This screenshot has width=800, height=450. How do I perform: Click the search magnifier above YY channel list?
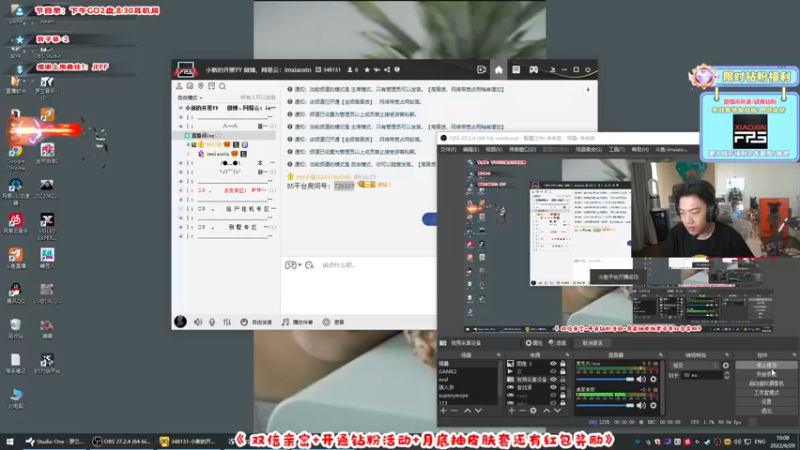click(x=222, y=86)
